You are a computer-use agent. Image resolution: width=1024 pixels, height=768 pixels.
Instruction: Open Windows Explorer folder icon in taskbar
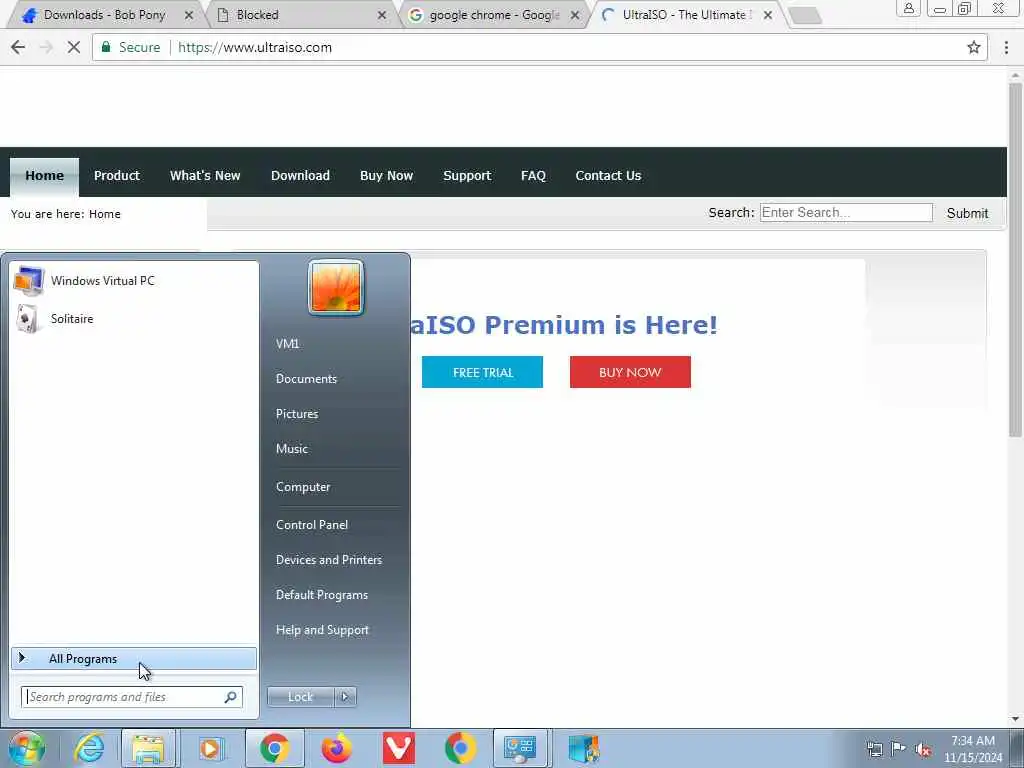click(148, 748)
